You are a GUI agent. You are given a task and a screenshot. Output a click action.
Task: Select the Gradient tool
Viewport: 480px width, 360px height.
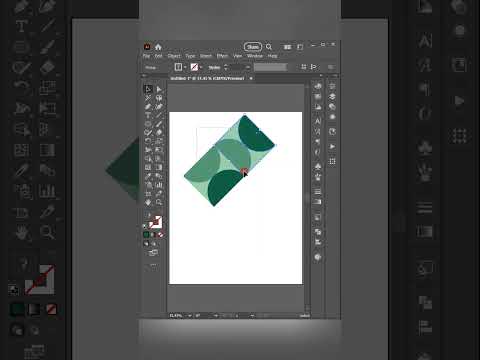click(159, 167)
